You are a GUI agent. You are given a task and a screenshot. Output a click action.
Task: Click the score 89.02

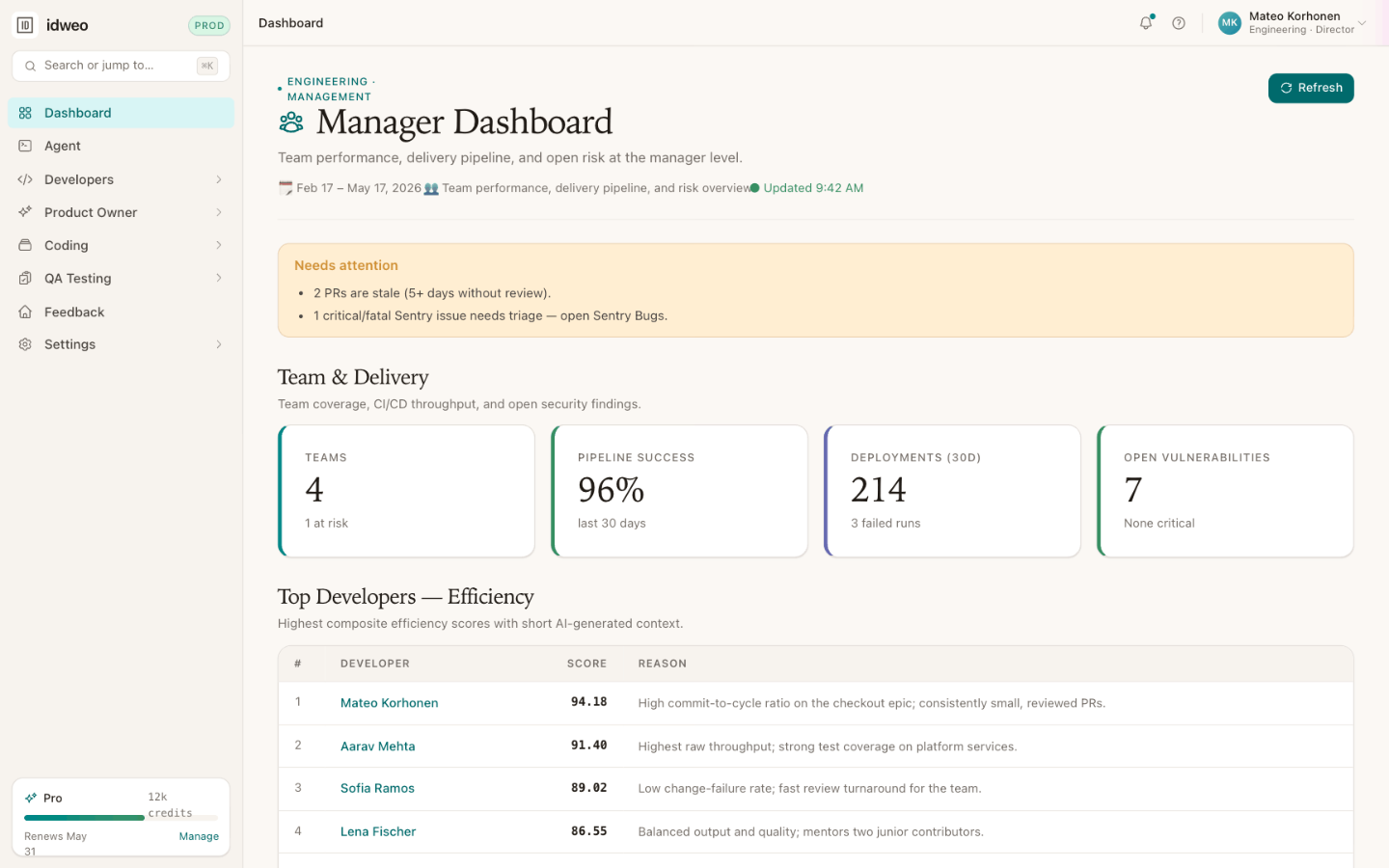click(588, 788)
